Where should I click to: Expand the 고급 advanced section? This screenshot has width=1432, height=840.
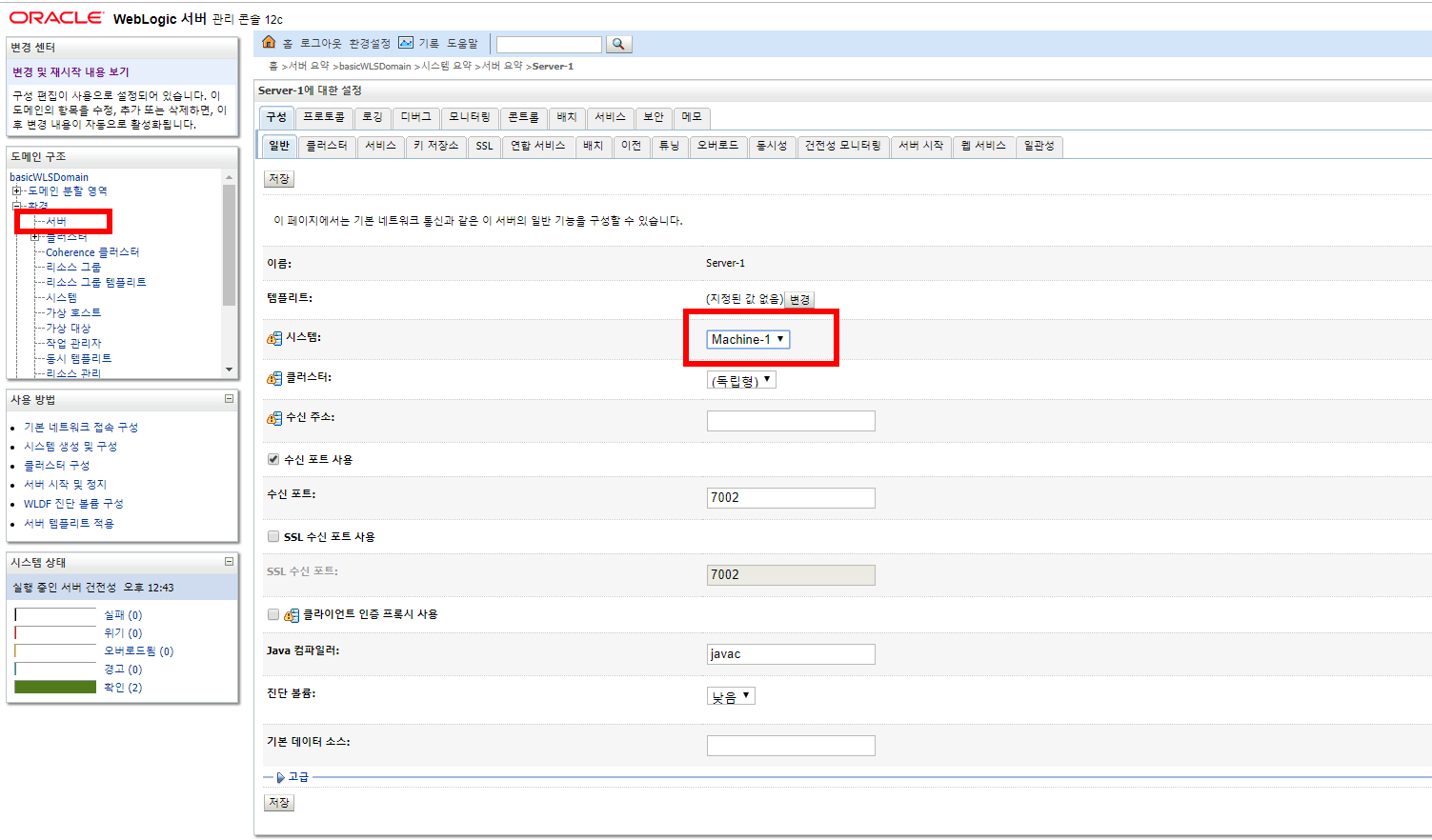click(280, 777)
